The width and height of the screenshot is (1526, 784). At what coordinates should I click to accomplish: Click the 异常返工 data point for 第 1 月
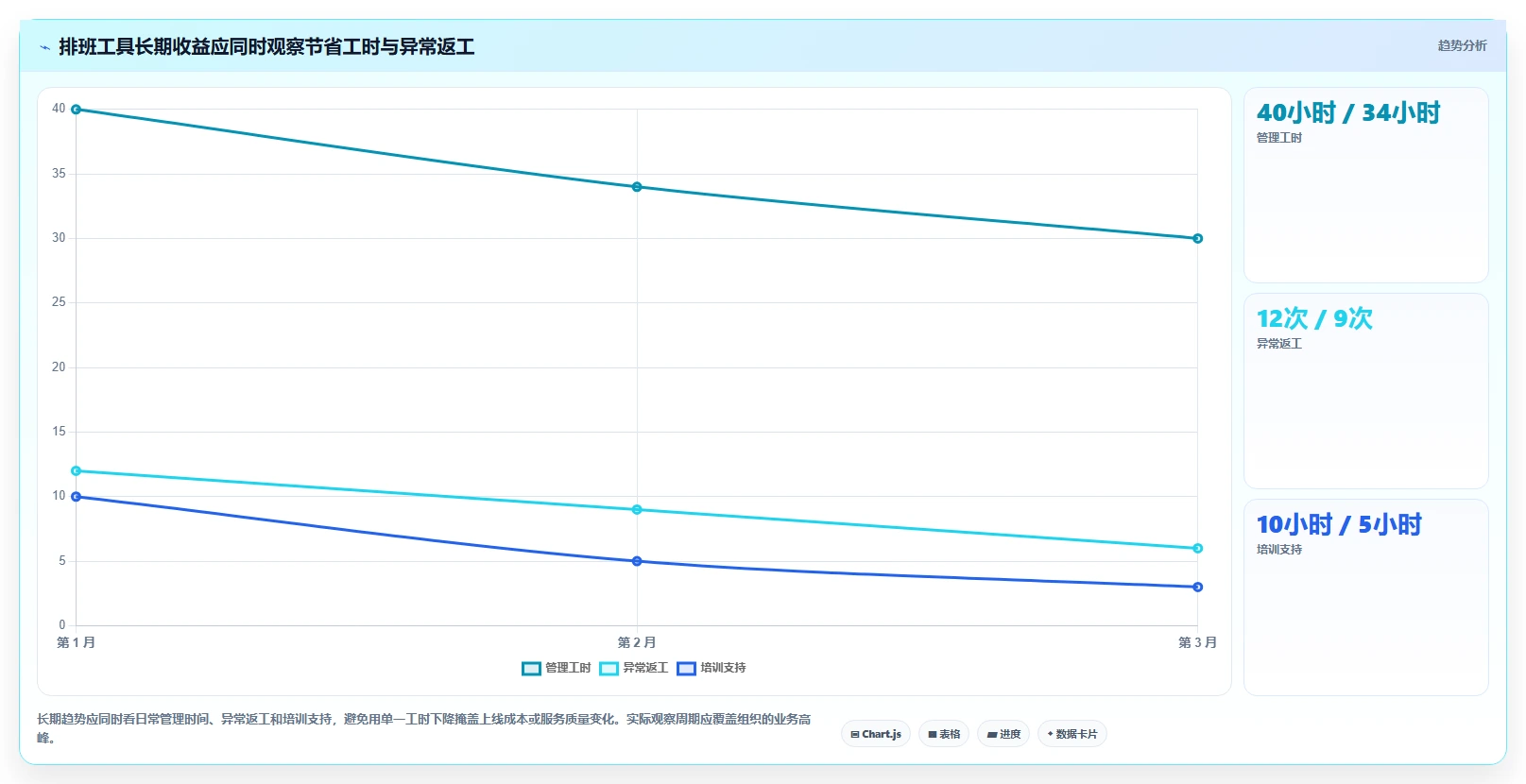pyautogui.click(x=77, y=470)
